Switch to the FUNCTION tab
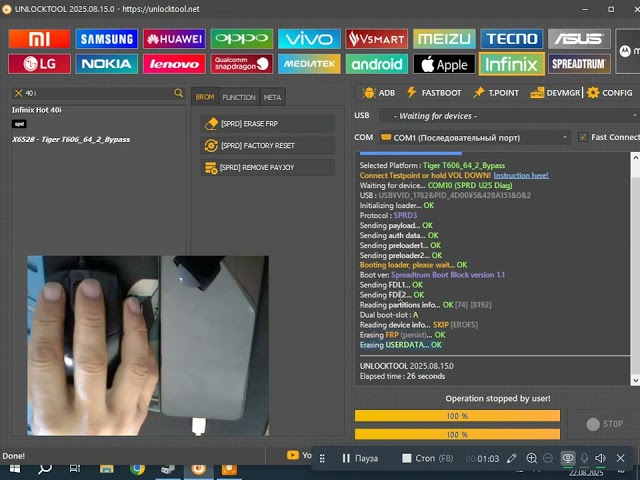Screen dimensions: 640x480 click(x=239, y=97)
